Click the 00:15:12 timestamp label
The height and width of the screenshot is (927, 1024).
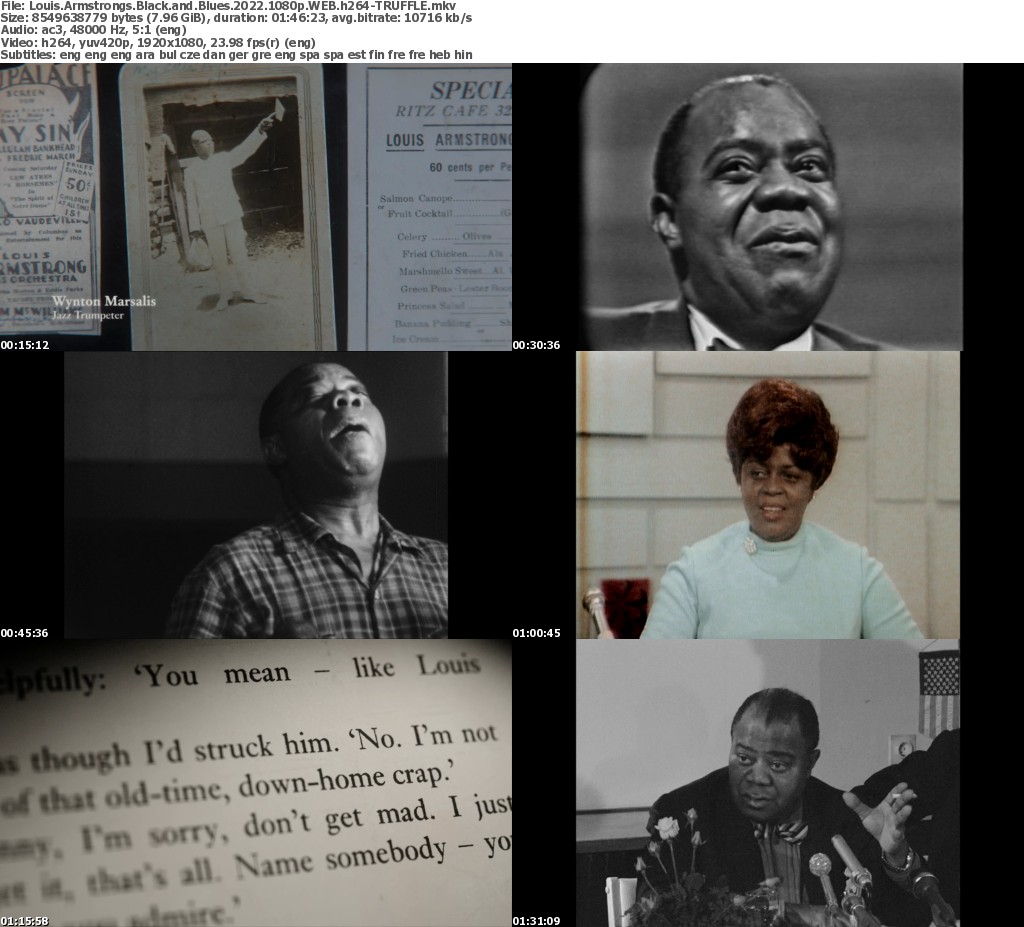tap(25, 345)
